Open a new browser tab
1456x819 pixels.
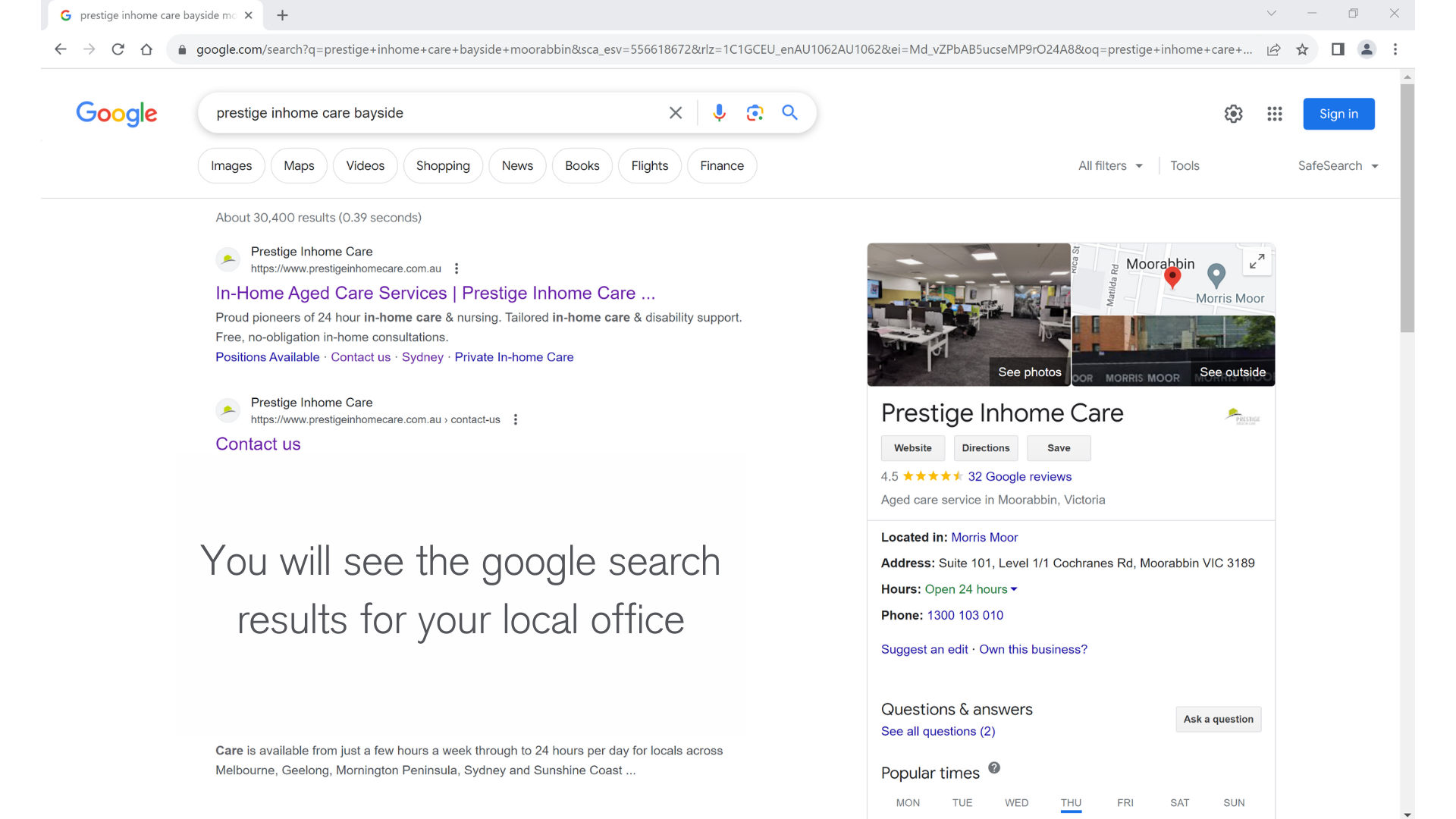click(282, 15)
